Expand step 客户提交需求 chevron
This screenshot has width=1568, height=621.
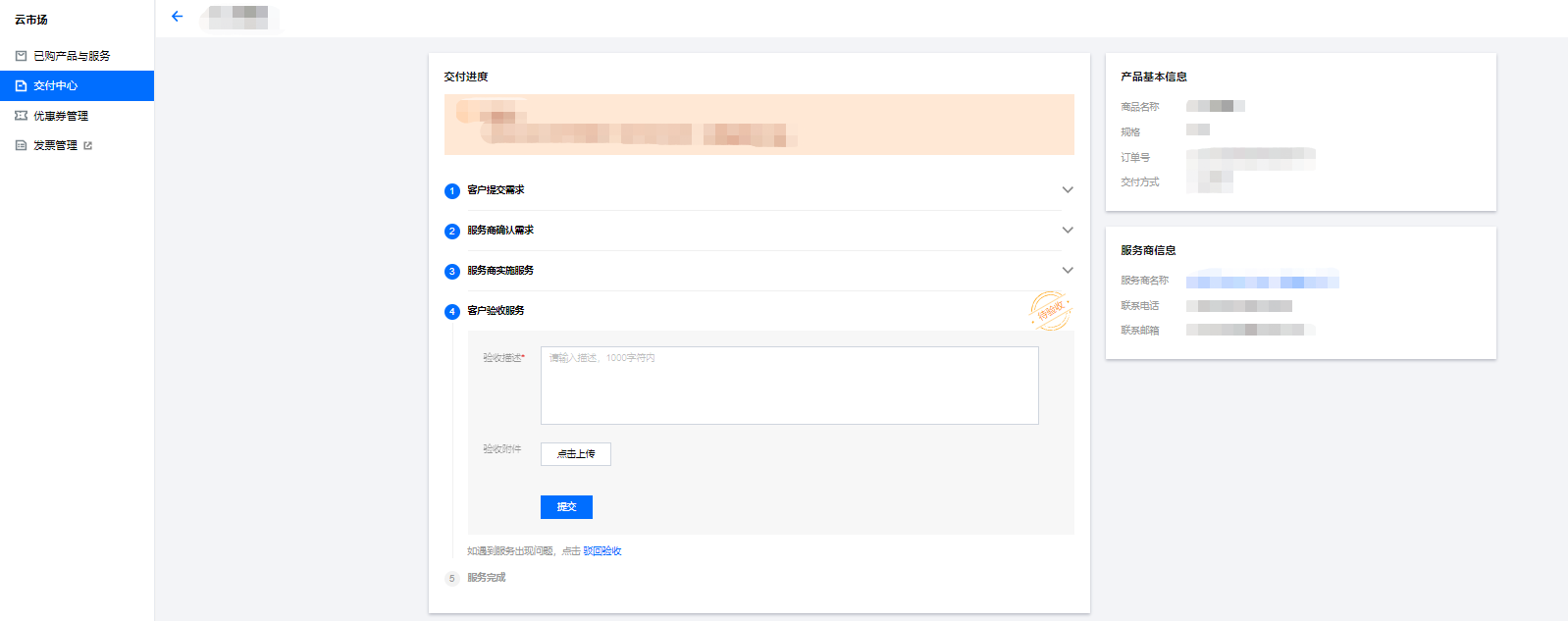pyautogui.click(x=1068, y=189)
